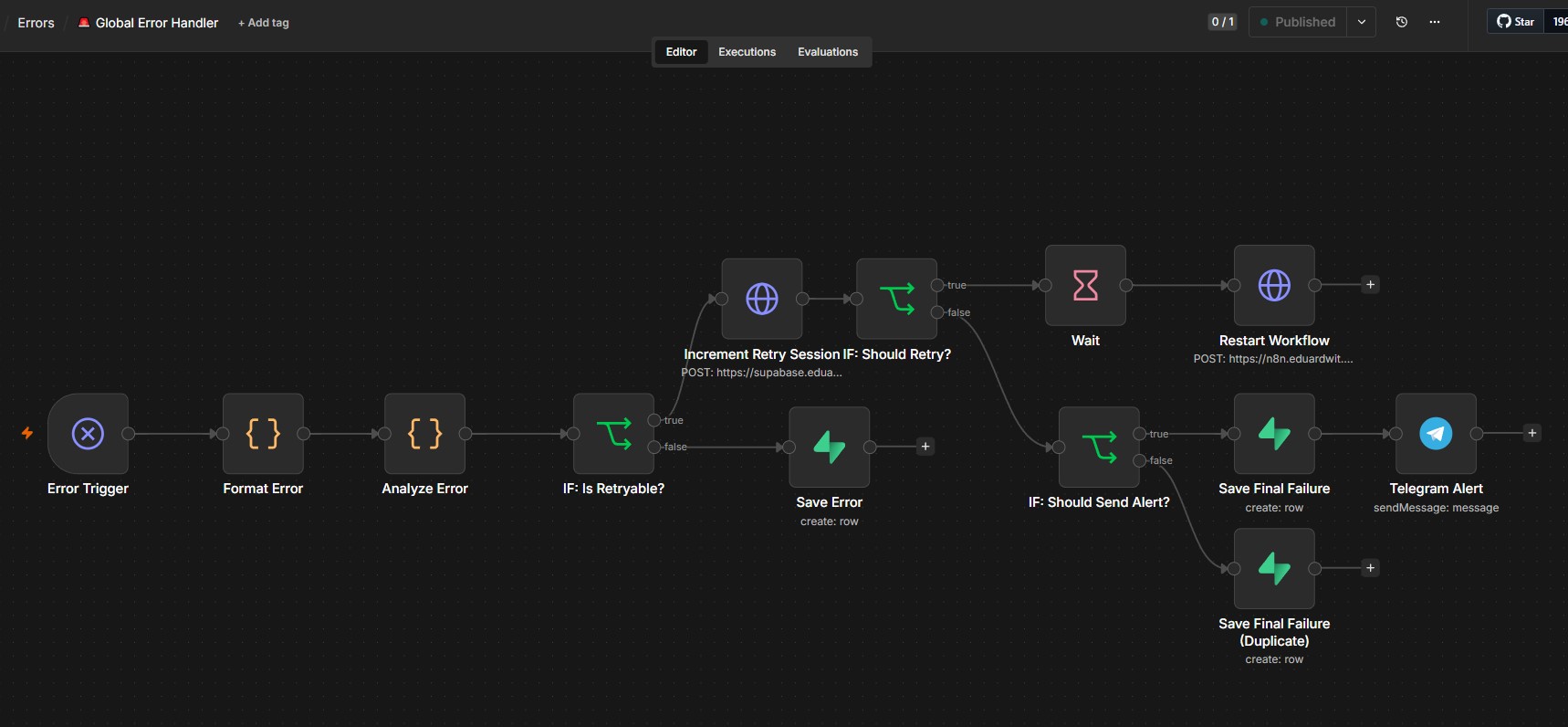The height and width of the screenshot is (727, 1568).
Task: Click the 'Analyze Error' node label
Action: 424,489
